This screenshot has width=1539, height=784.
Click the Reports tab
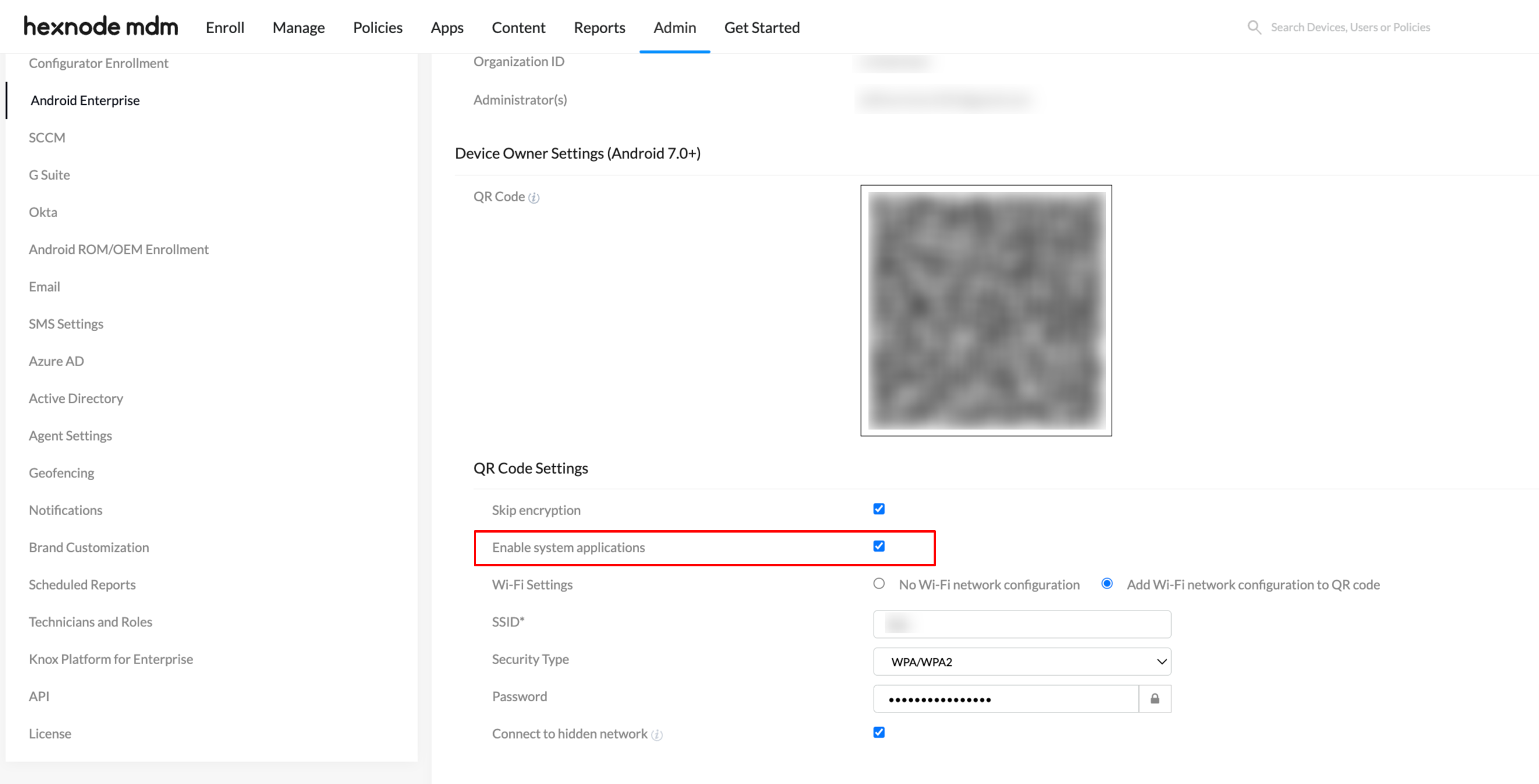(598, 27)
